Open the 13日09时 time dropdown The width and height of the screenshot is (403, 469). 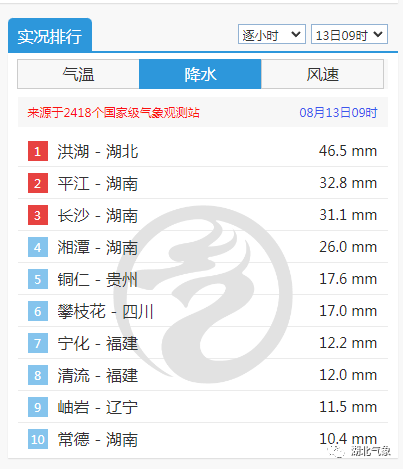pyautogui.click(x=349, y=34)
